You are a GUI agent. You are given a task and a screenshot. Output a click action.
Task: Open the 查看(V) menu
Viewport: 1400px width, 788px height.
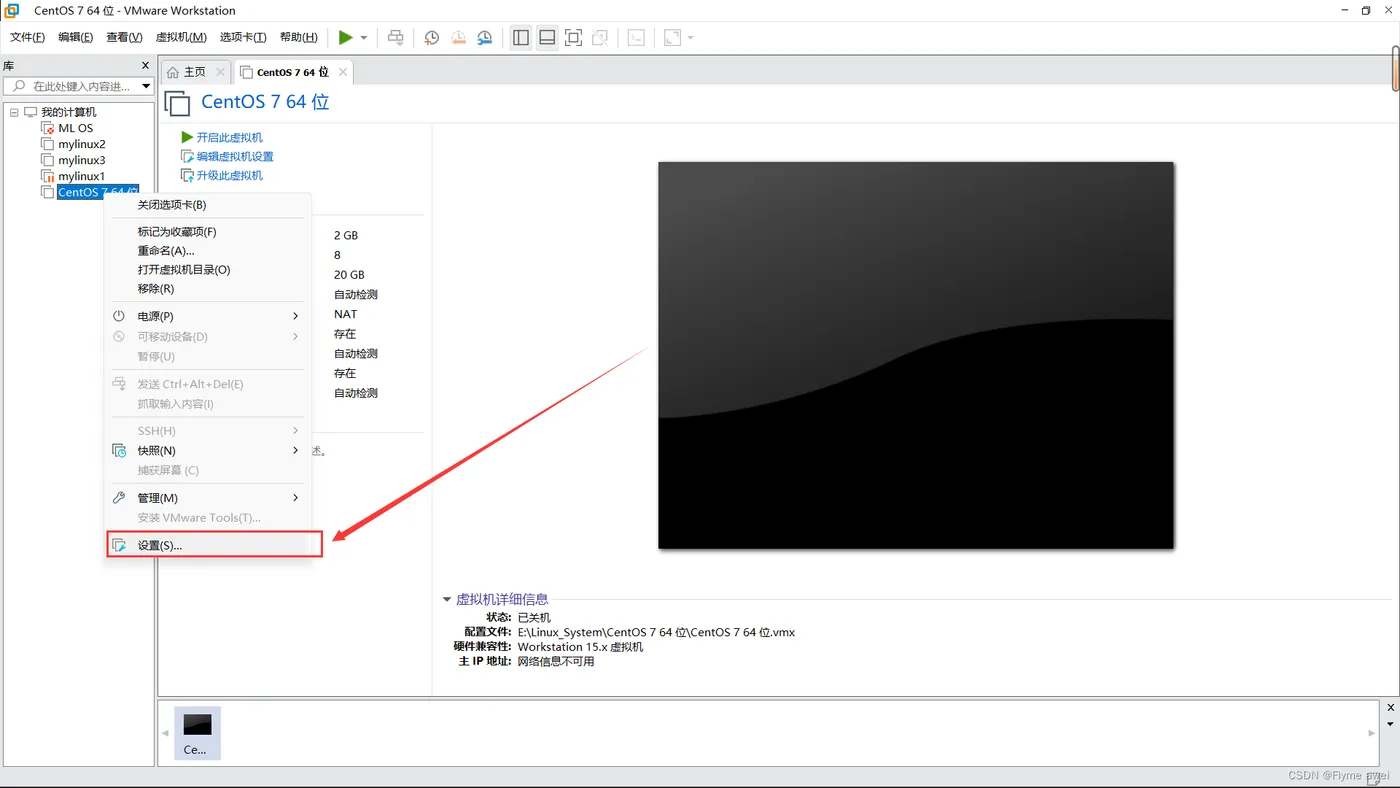[124, 38]
